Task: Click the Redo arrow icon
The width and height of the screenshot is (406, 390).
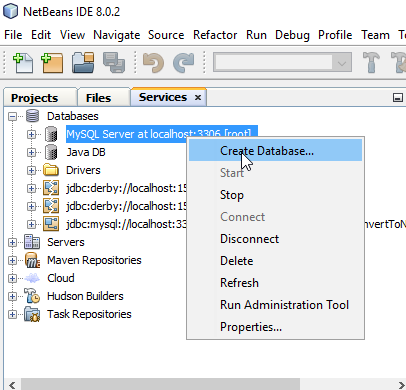Action: pos(183,63)
